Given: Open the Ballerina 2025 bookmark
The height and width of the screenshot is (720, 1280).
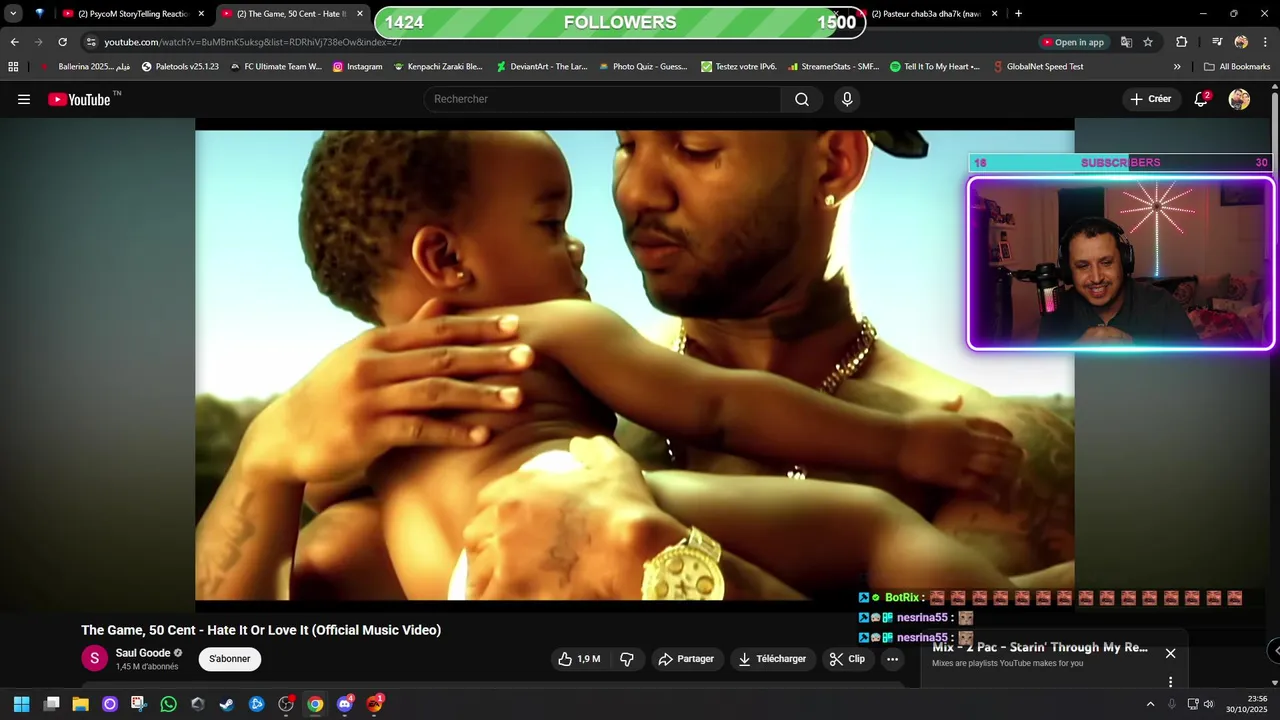Looking at the screenshot, I should pos(84,67).
